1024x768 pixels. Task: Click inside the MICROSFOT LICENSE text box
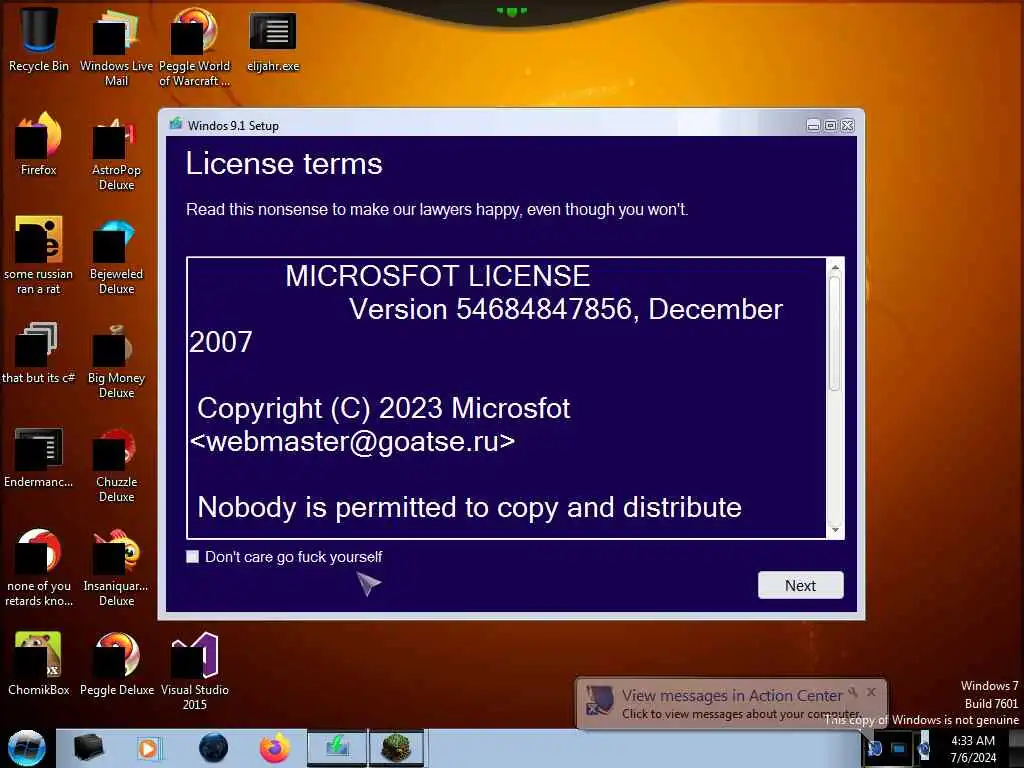pyautogui.click(x=507, y=398)
